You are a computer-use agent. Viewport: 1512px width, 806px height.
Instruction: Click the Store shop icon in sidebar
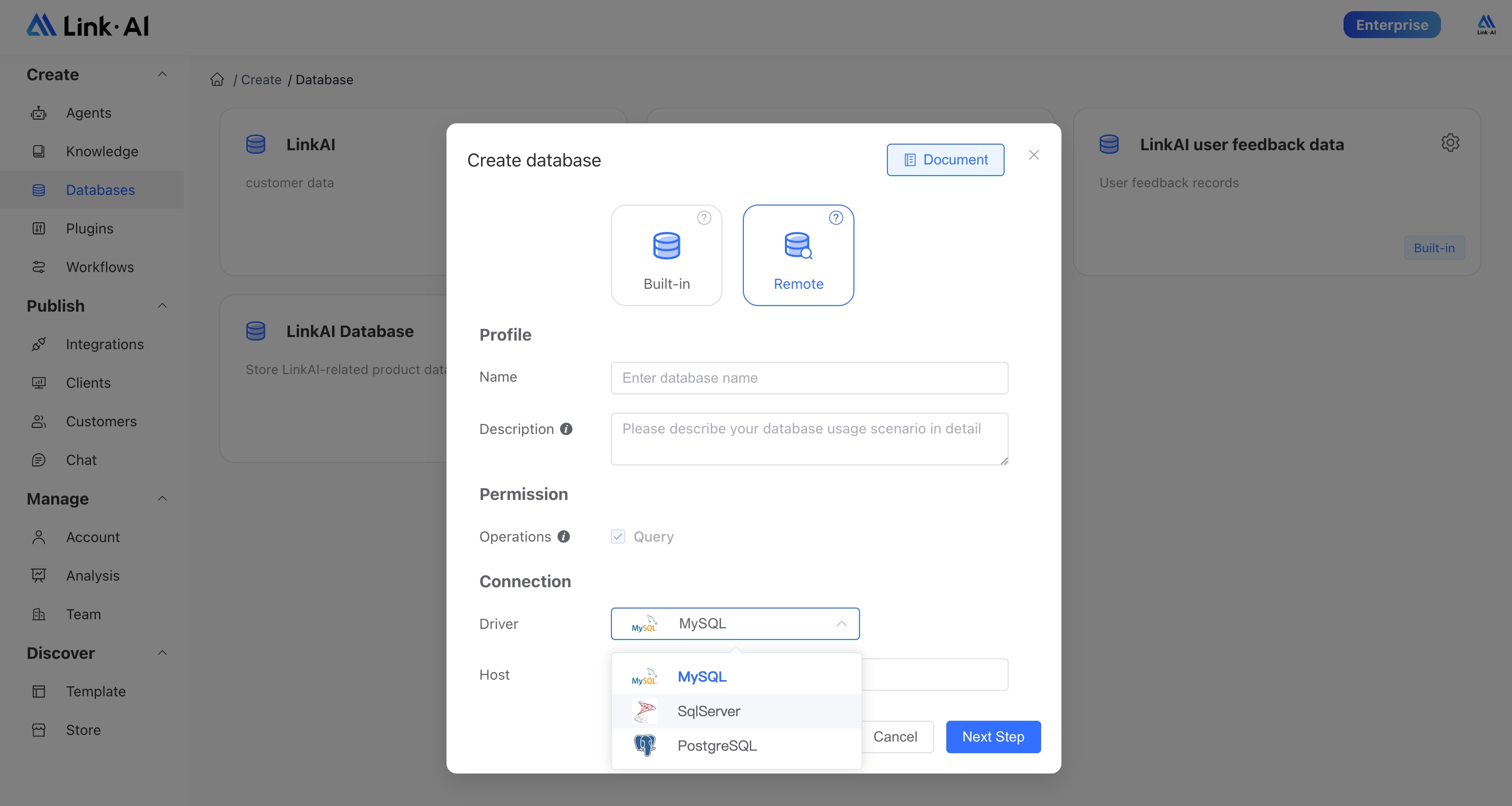pyautogui.click(x=39, y=730)
